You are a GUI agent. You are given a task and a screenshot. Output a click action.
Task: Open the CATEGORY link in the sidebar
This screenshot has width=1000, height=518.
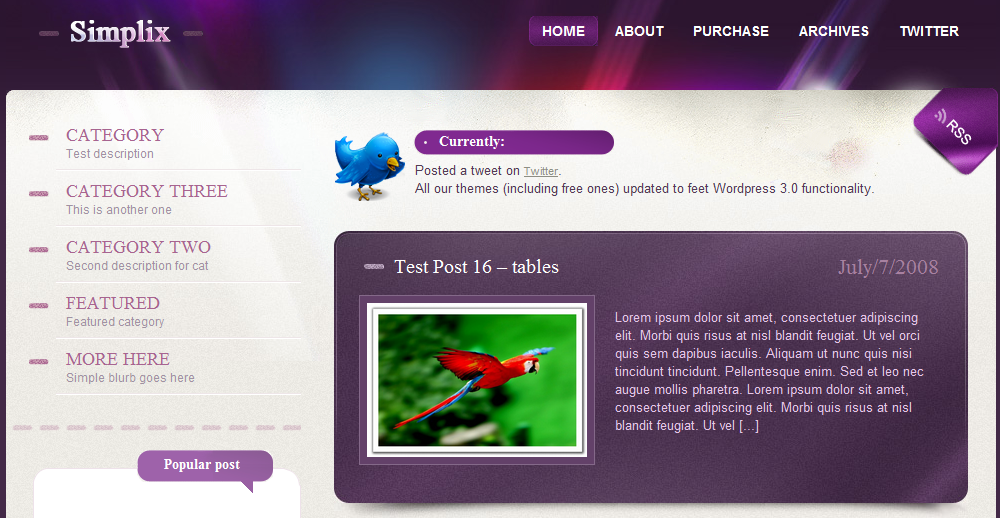[x=115, y=135]
